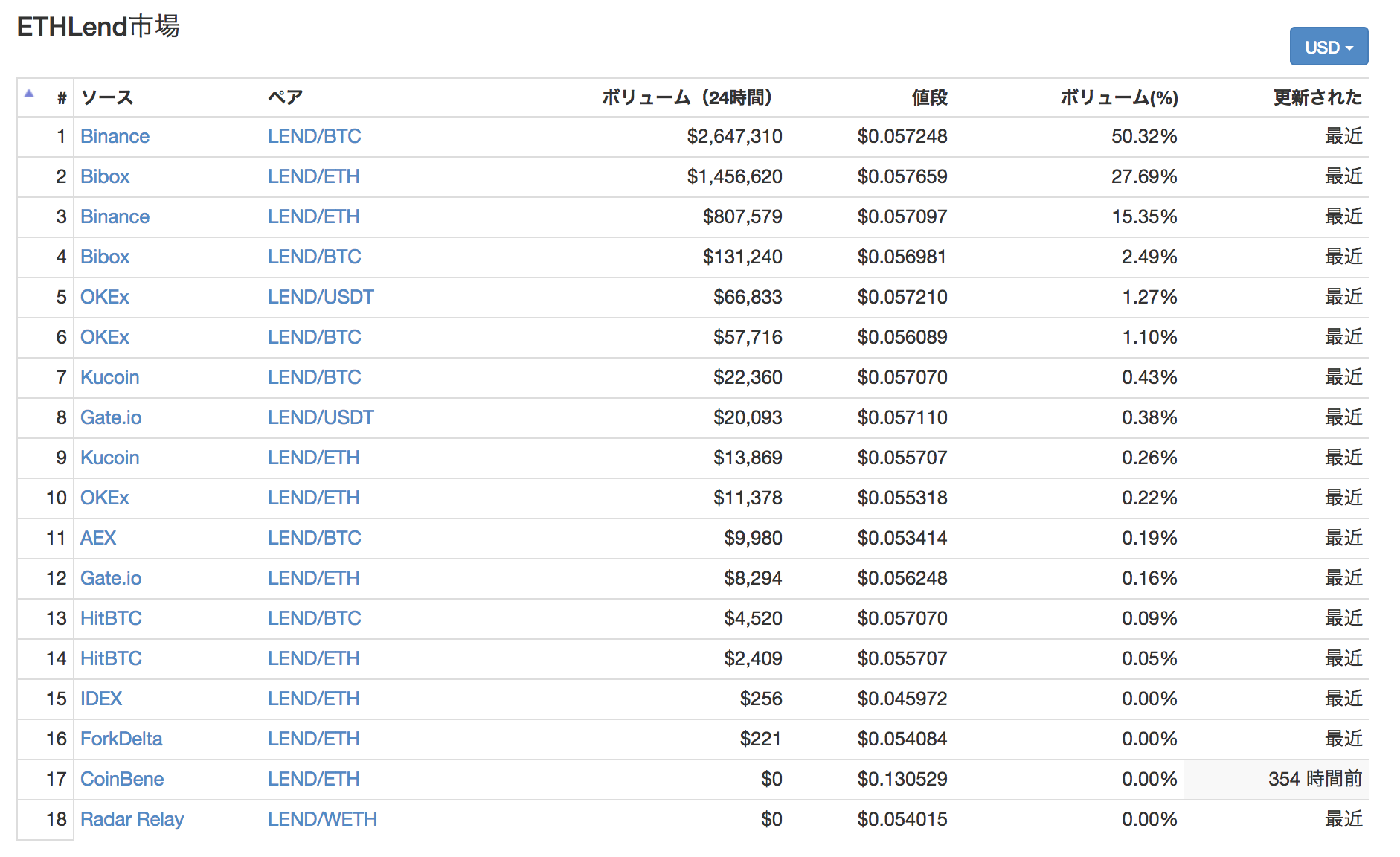Click the $66,833 volume cell

748,297
